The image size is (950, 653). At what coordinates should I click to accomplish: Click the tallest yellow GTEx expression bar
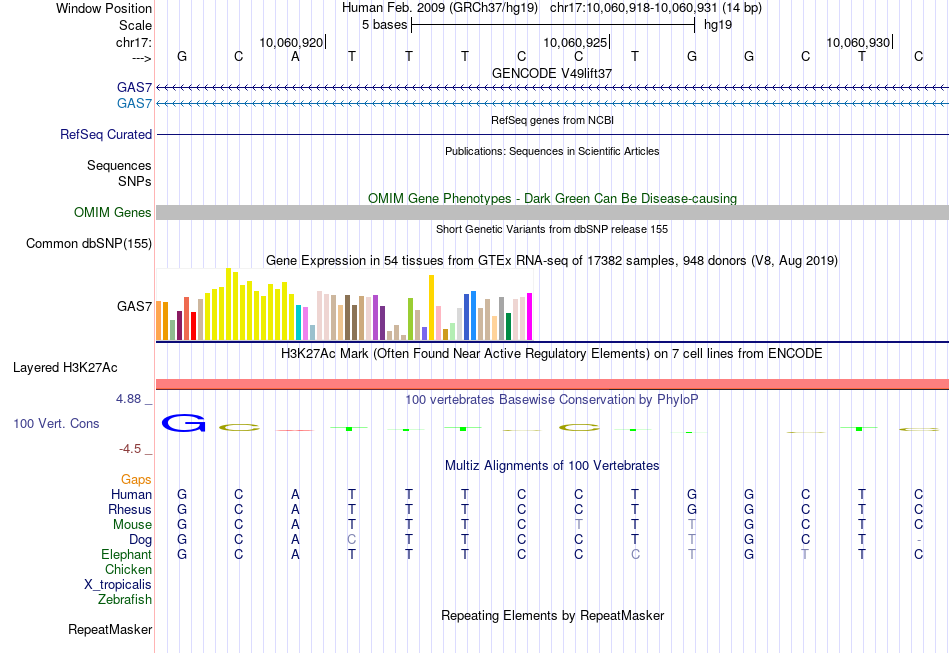pyautogui.click(x=228, y=304)
